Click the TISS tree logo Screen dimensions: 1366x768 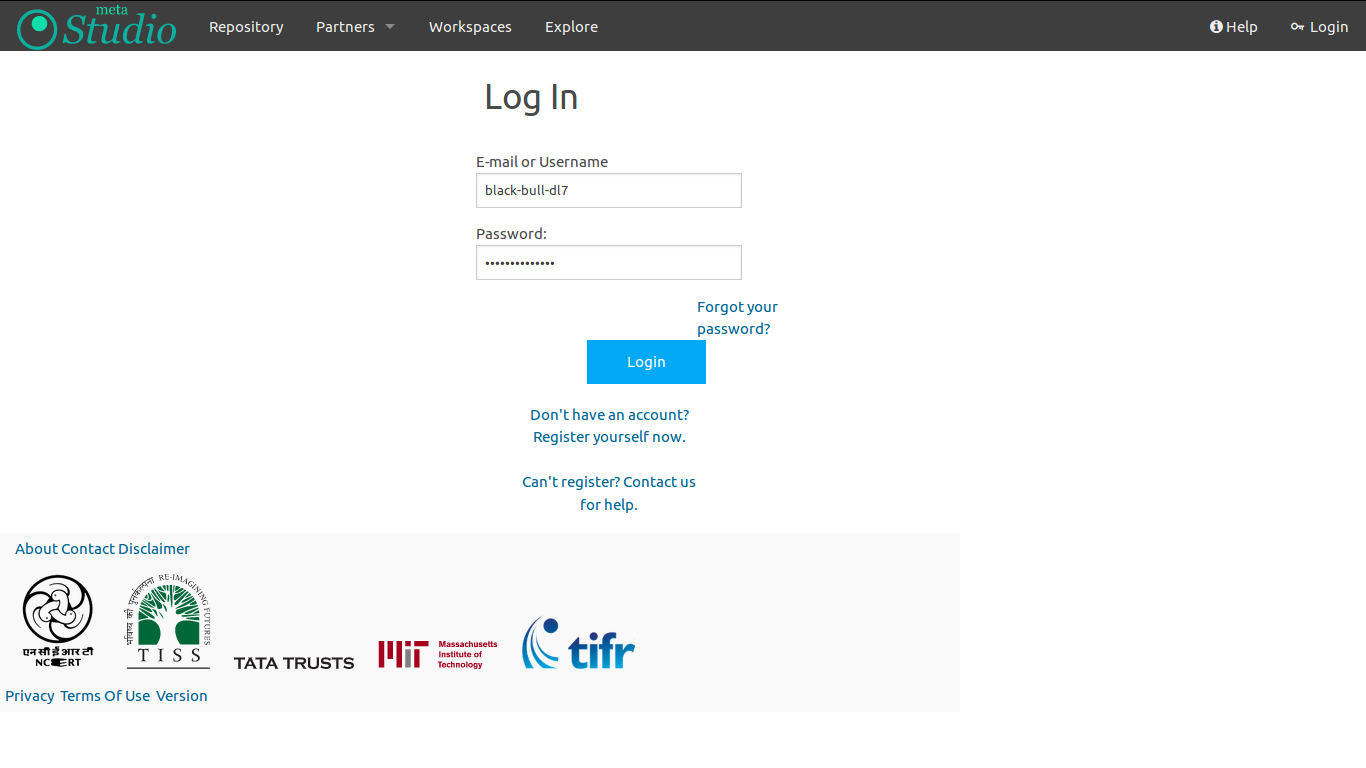[x=168, y=621]
